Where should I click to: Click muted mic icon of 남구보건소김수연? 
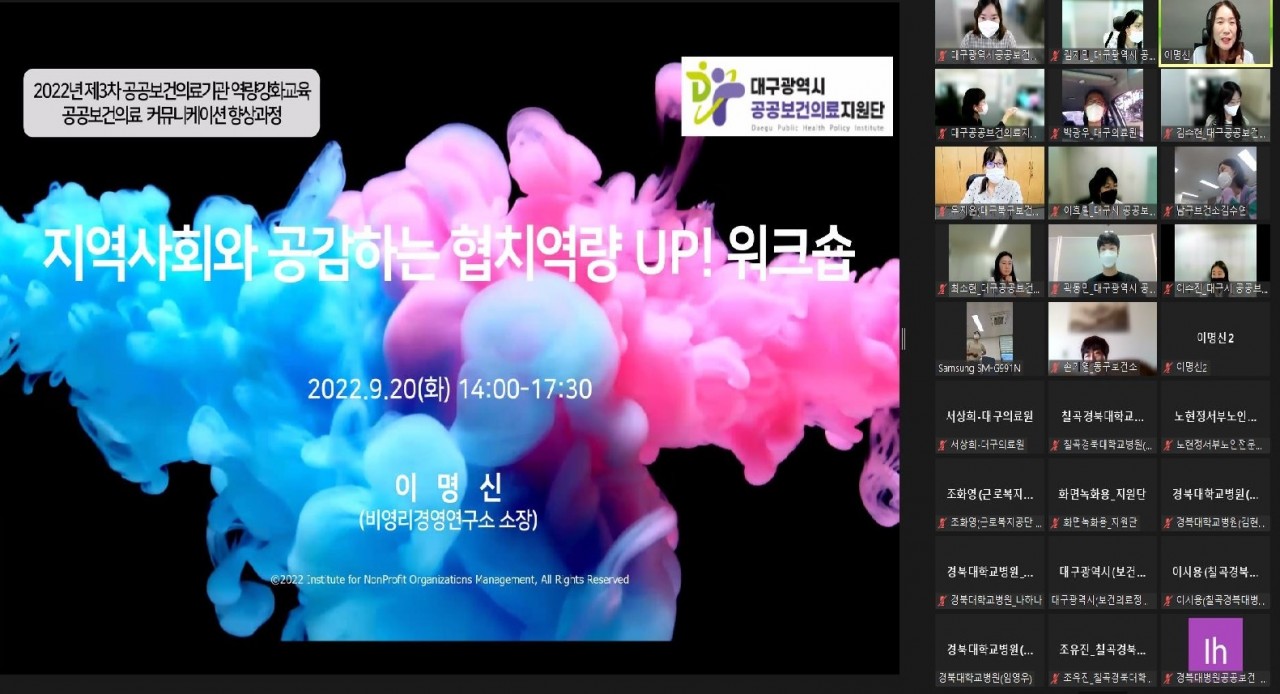pos(1168,211)
